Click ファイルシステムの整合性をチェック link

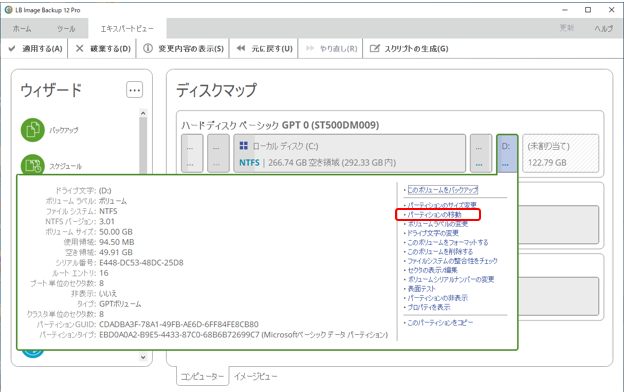tap(452, 261)
